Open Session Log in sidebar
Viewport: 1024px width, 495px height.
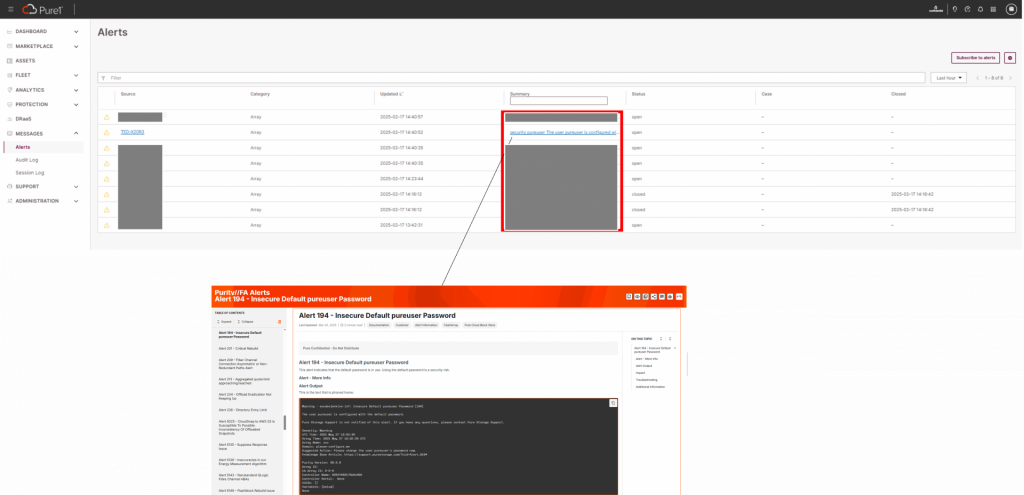29,172
